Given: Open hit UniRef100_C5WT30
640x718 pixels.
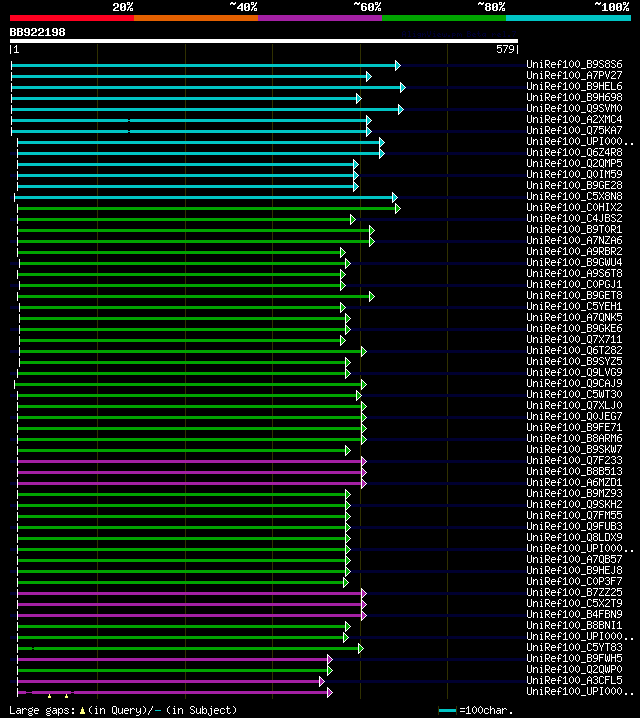Looking at the screenshot, I should (574, 394).
